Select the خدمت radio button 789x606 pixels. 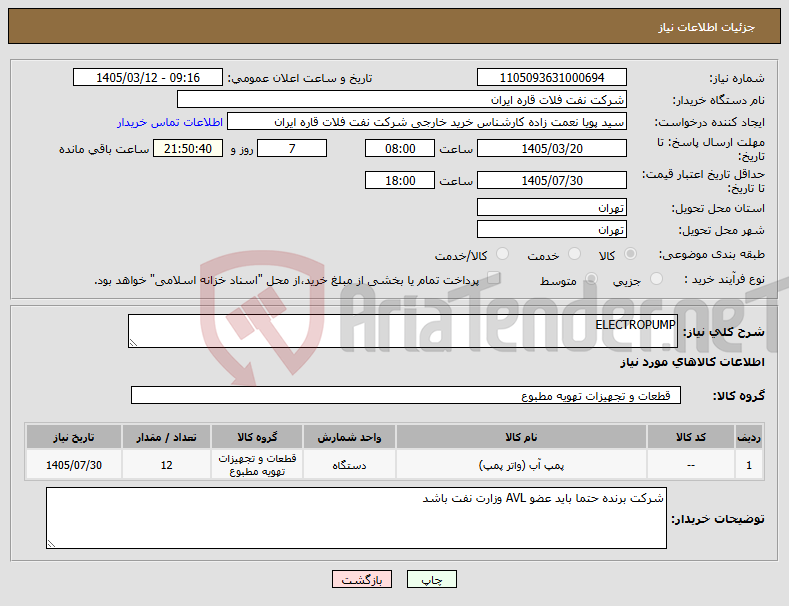click(x=574, y=254)
